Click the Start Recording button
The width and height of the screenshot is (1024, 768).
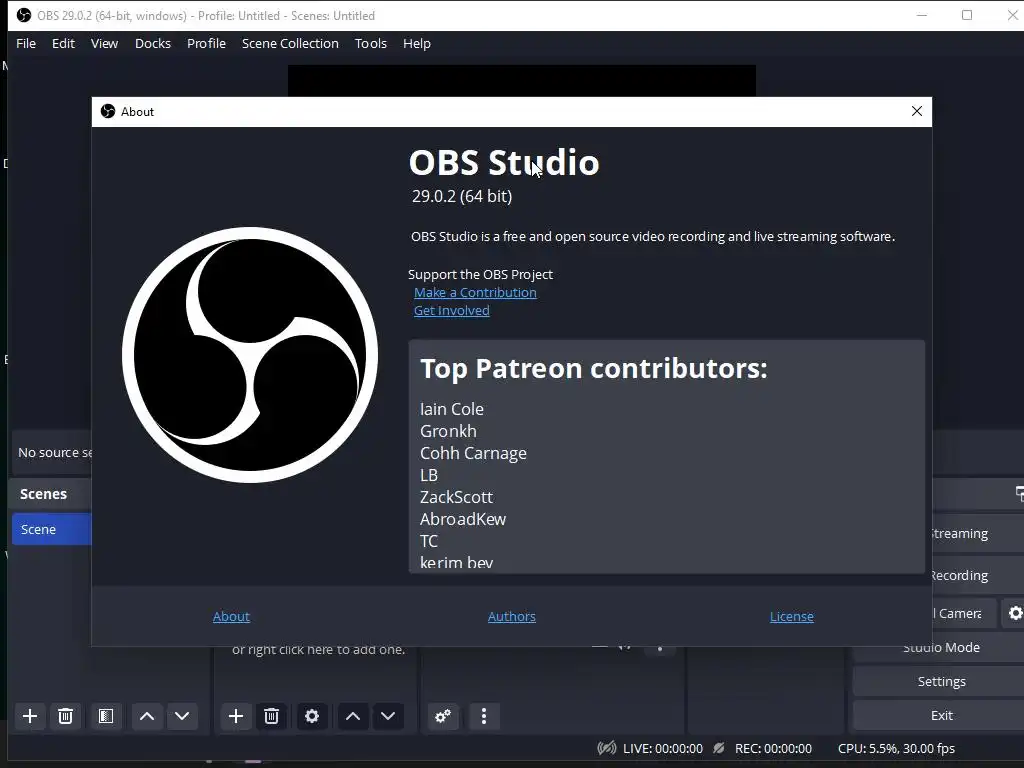click(978, 575)
